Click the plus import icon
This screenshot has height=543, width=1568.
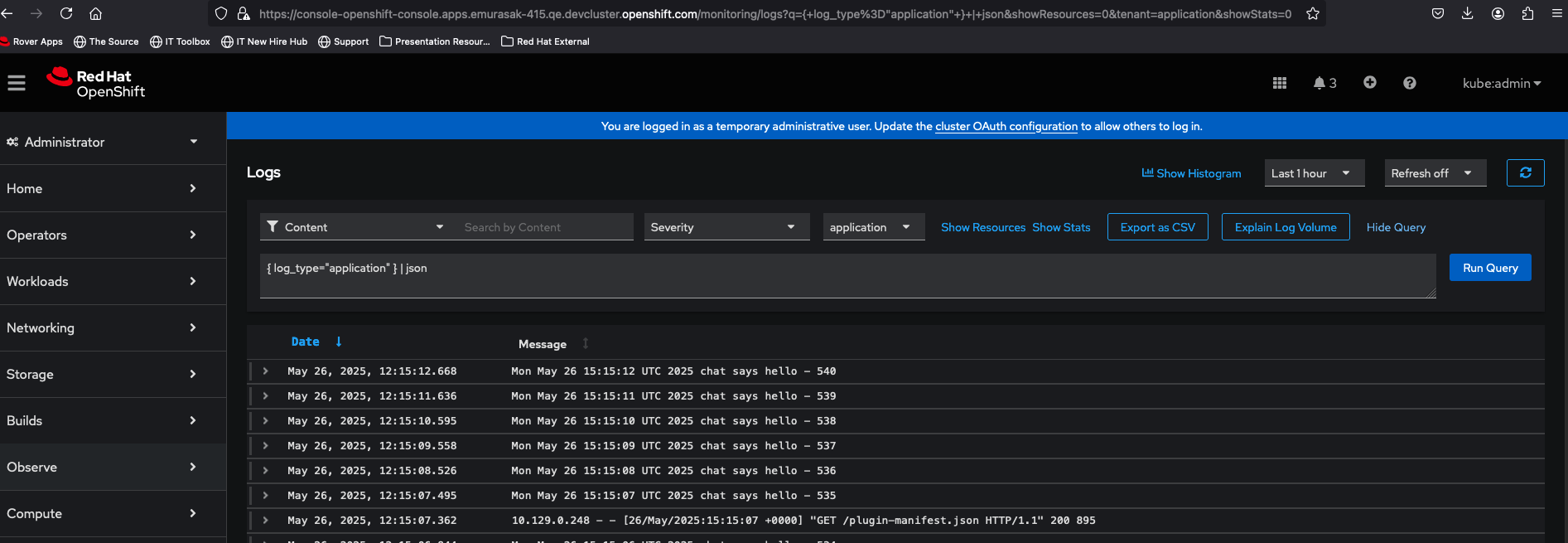click(1369, 83)
